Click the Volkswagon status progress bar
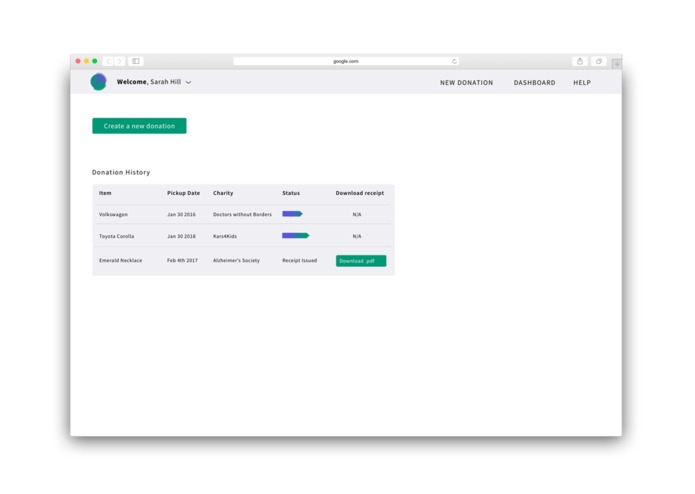 [x=292, y=214]
